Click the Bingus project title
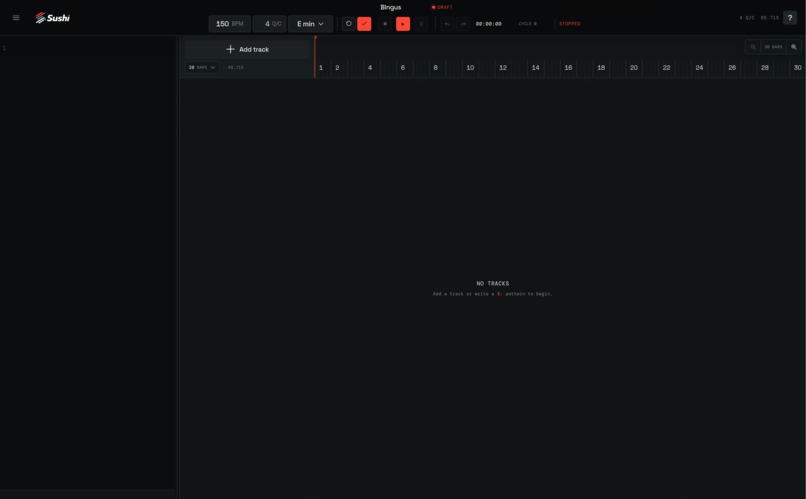The width and height of the screenshot is (806, 499). tap(391, 7)
